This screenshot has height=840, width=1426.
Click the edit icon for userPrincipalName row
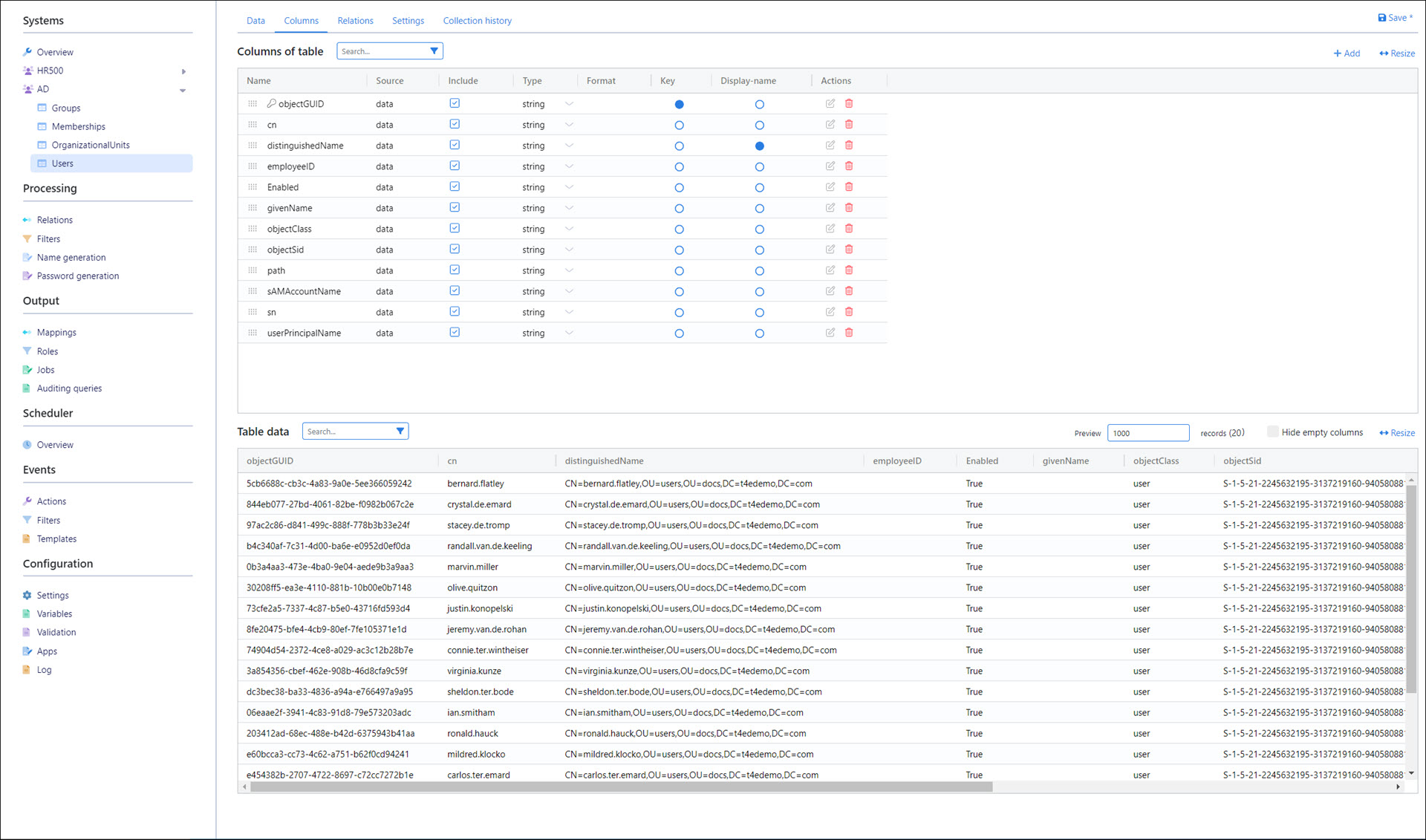pos(830,333)
